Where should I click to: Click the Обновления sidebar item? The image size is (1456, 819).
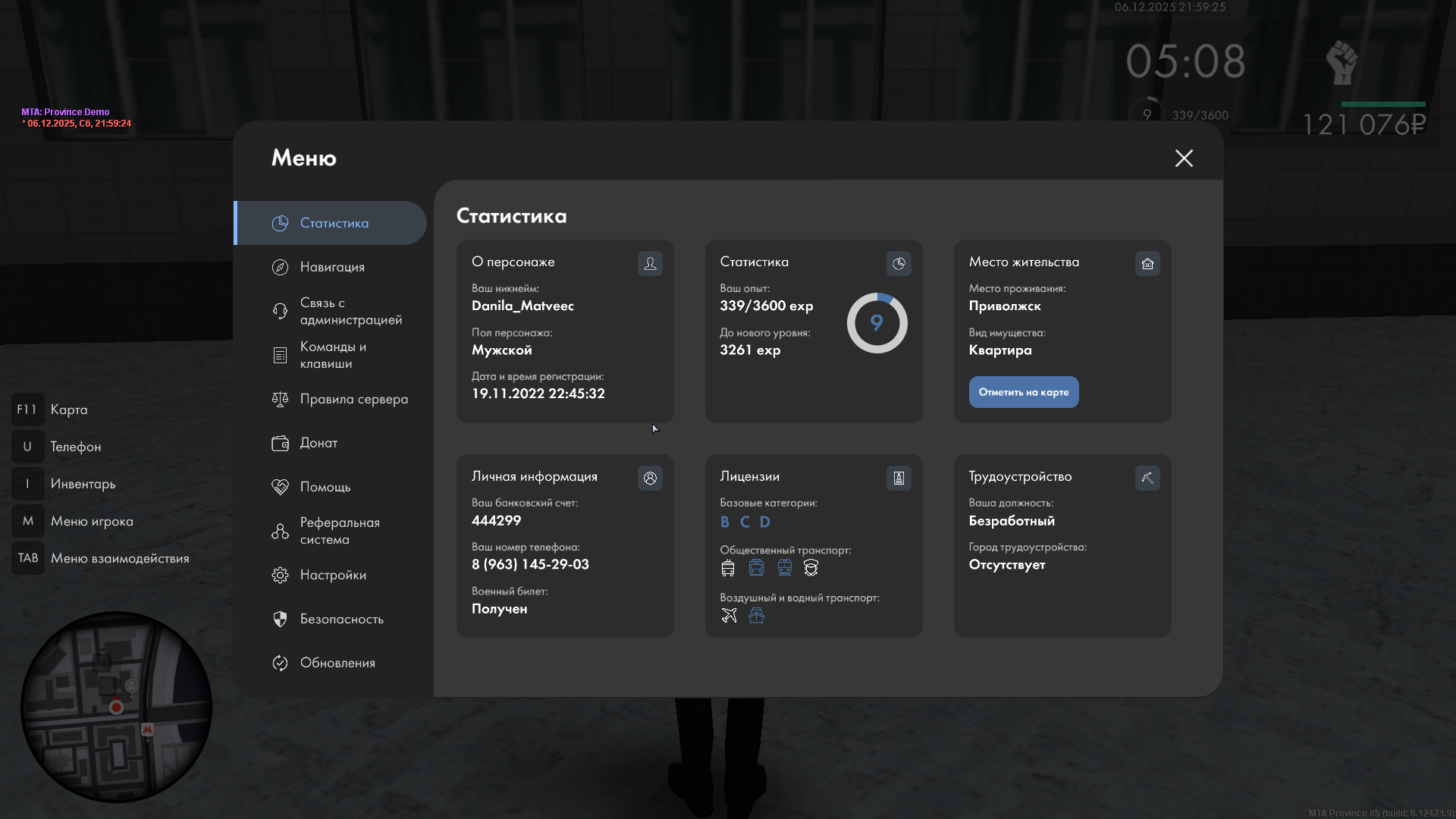(337, 663)
